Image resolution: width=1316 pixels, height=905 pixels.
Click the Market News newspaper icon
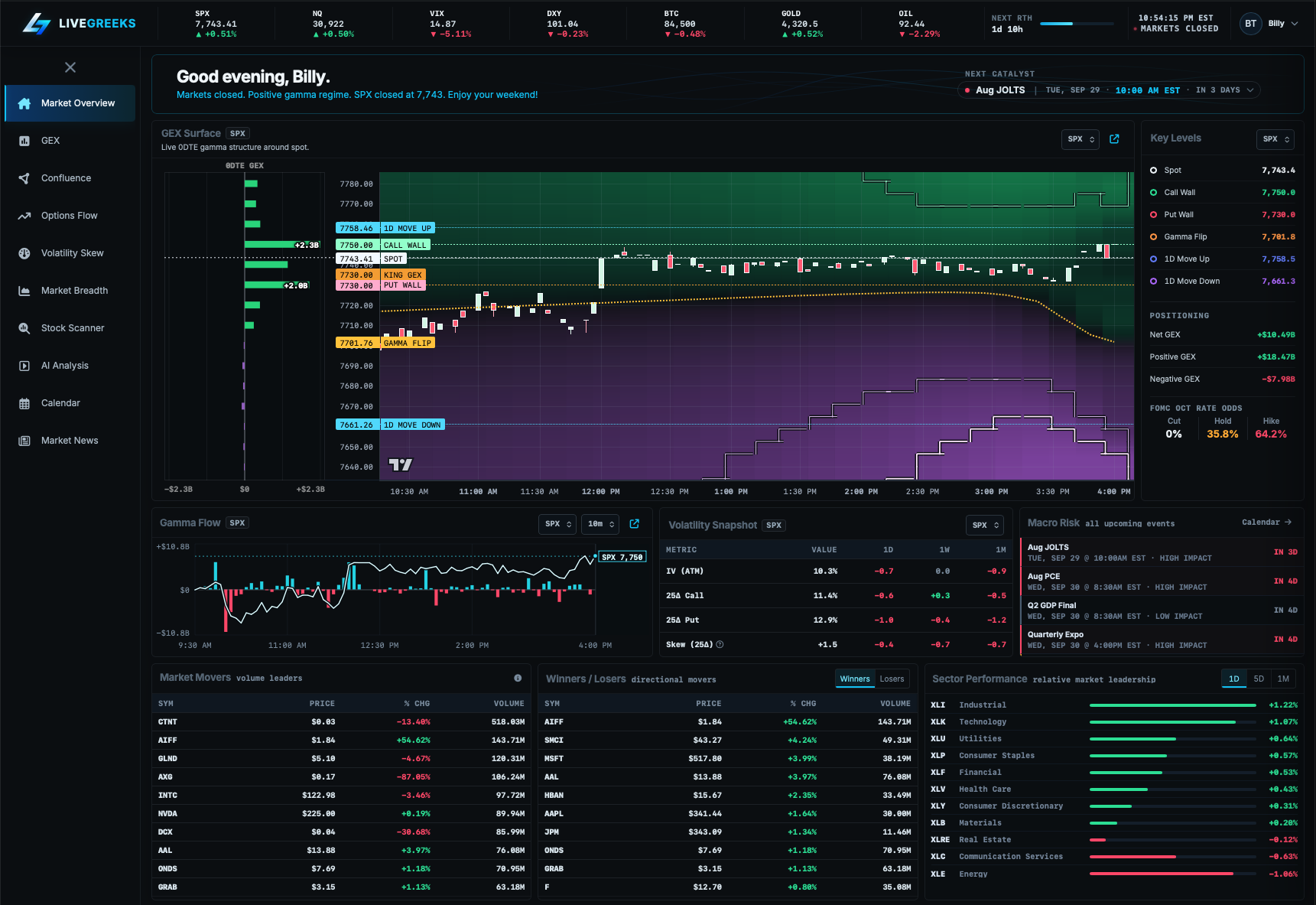(x=24, y=441)
